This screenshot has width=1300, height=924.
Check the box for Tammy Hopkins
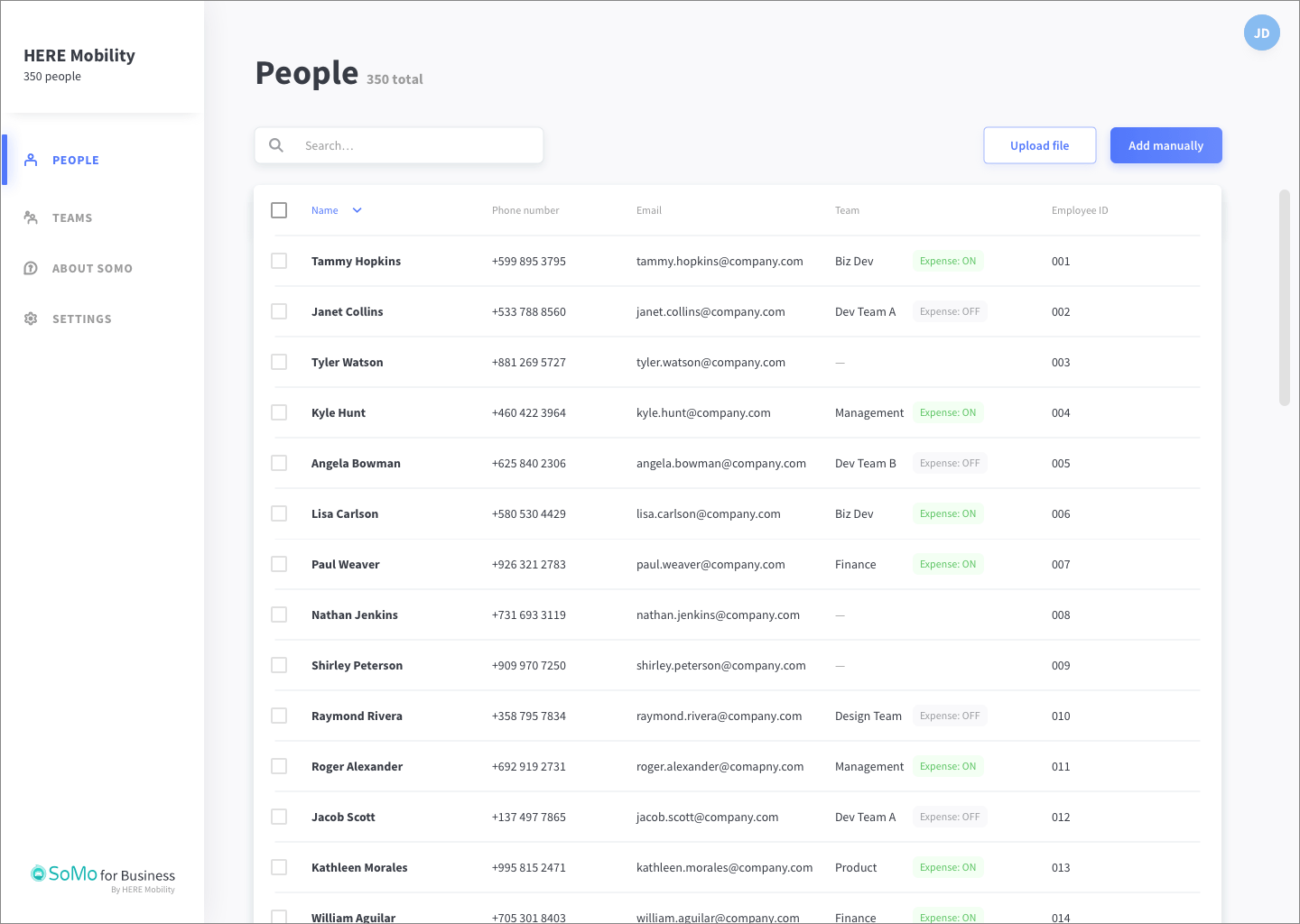279,261
